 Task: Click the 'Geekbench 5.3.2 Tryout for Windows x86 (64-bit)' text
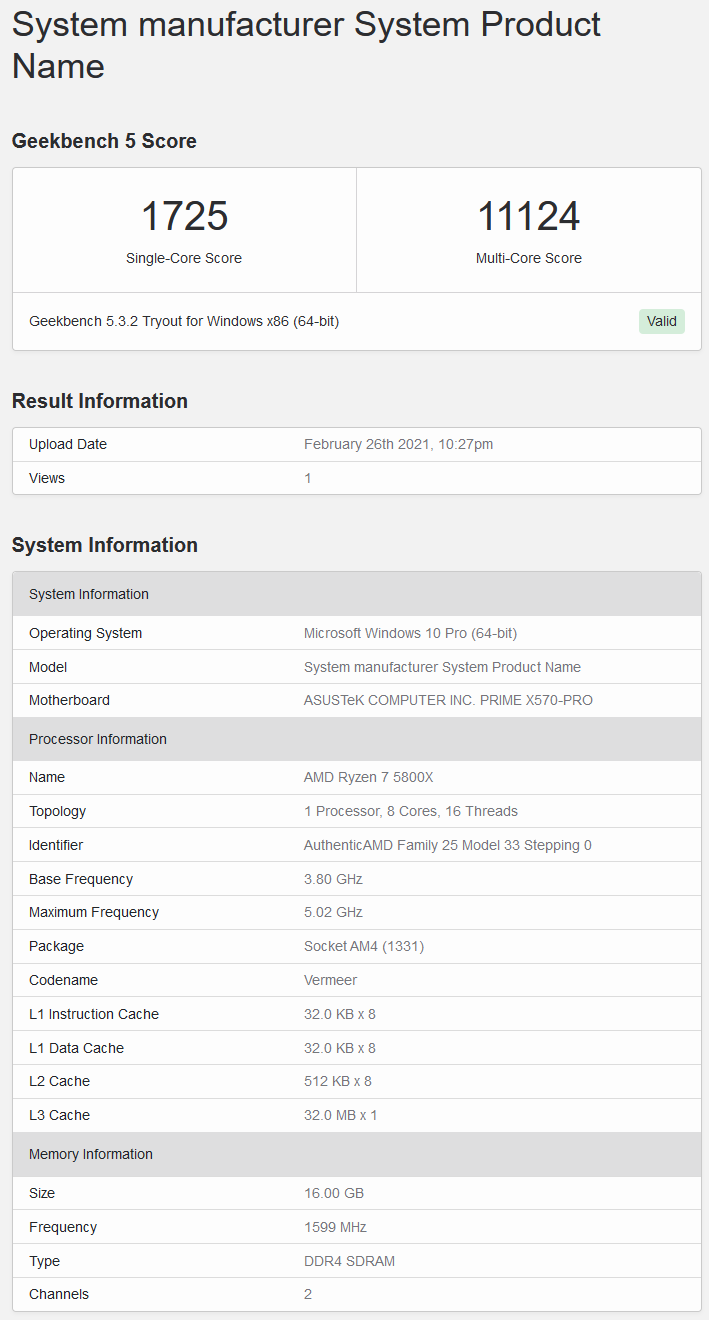(184, 321)
